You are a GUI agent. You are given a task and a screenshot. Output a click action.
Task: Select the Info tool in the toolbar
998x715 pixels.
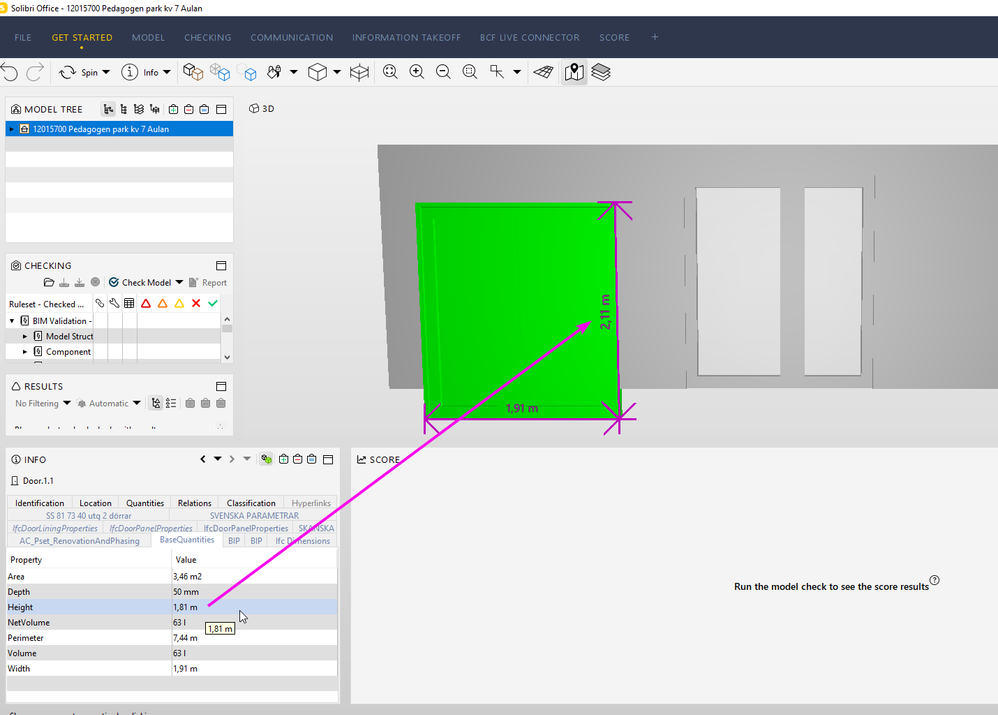(x=140, y=72)
